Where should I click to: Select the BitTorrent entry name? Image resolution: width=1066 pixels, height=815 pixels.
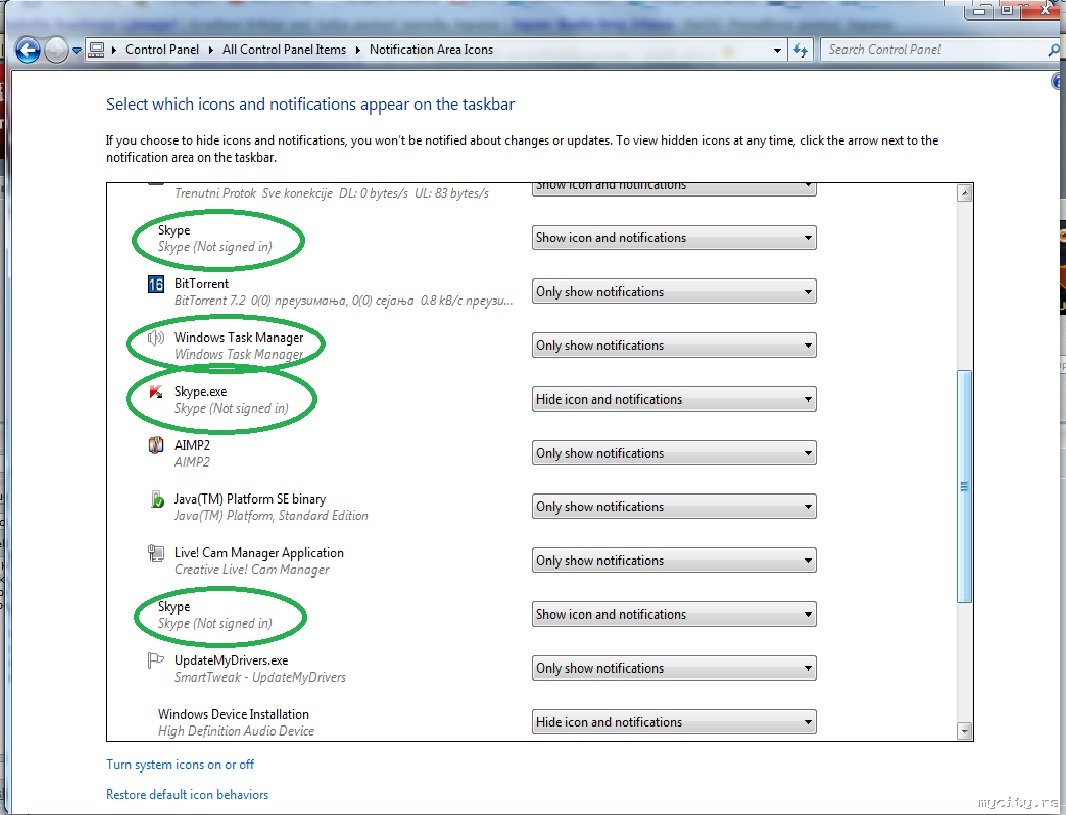(x=202, y=283)
